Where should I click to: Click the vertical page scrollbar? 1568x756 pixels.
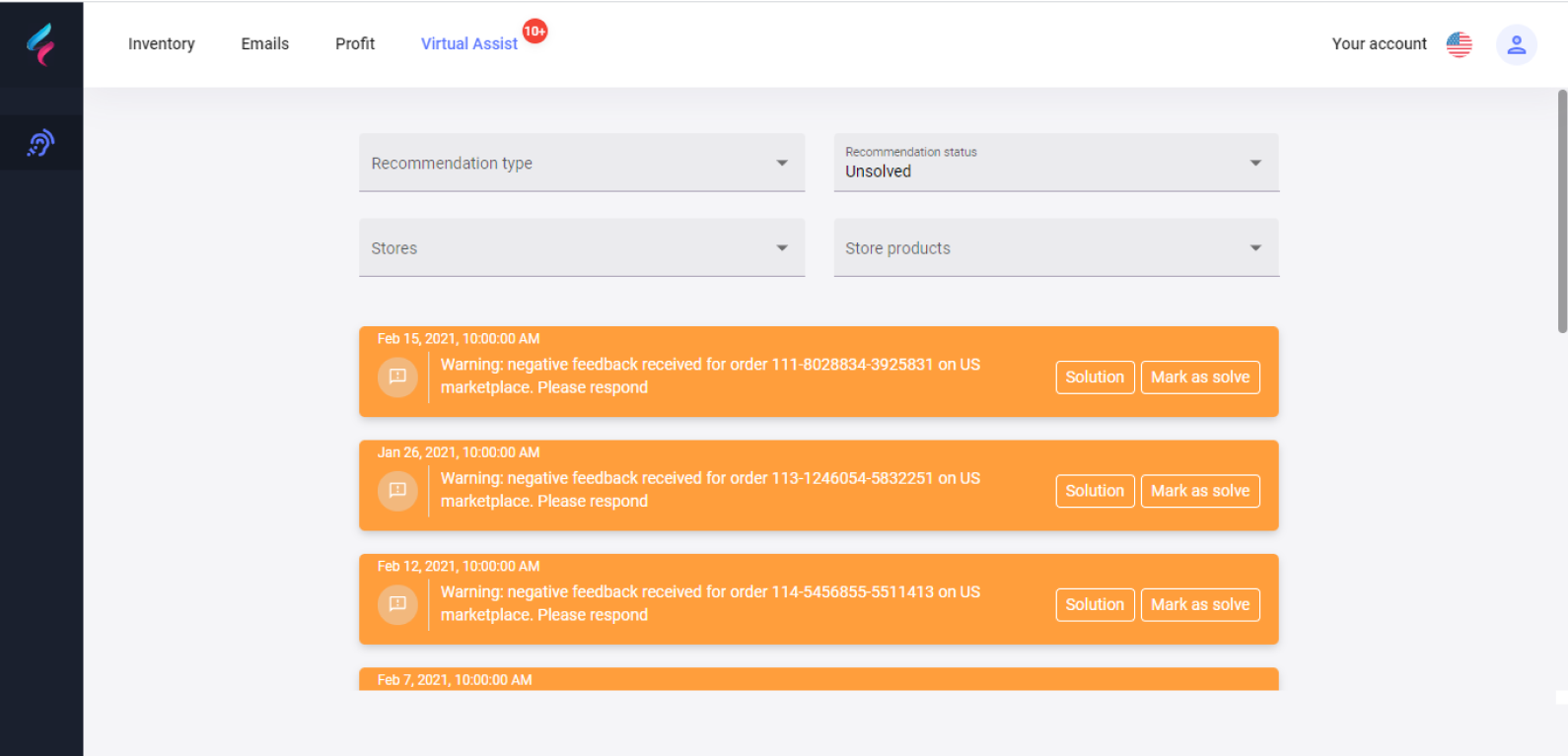pyautogui.click(x=1561, y=212)
